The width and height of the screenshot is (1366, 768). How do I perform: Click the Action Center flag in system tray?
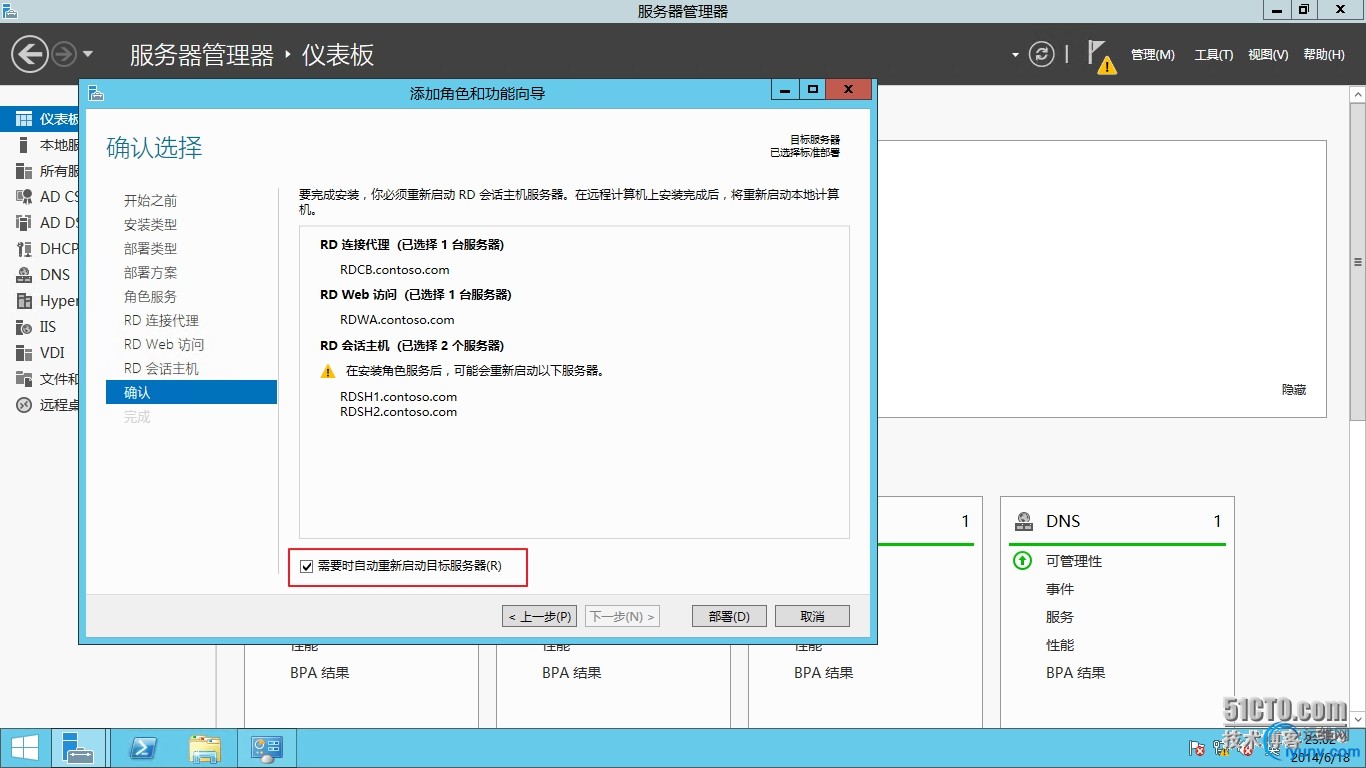[1197, 748]
